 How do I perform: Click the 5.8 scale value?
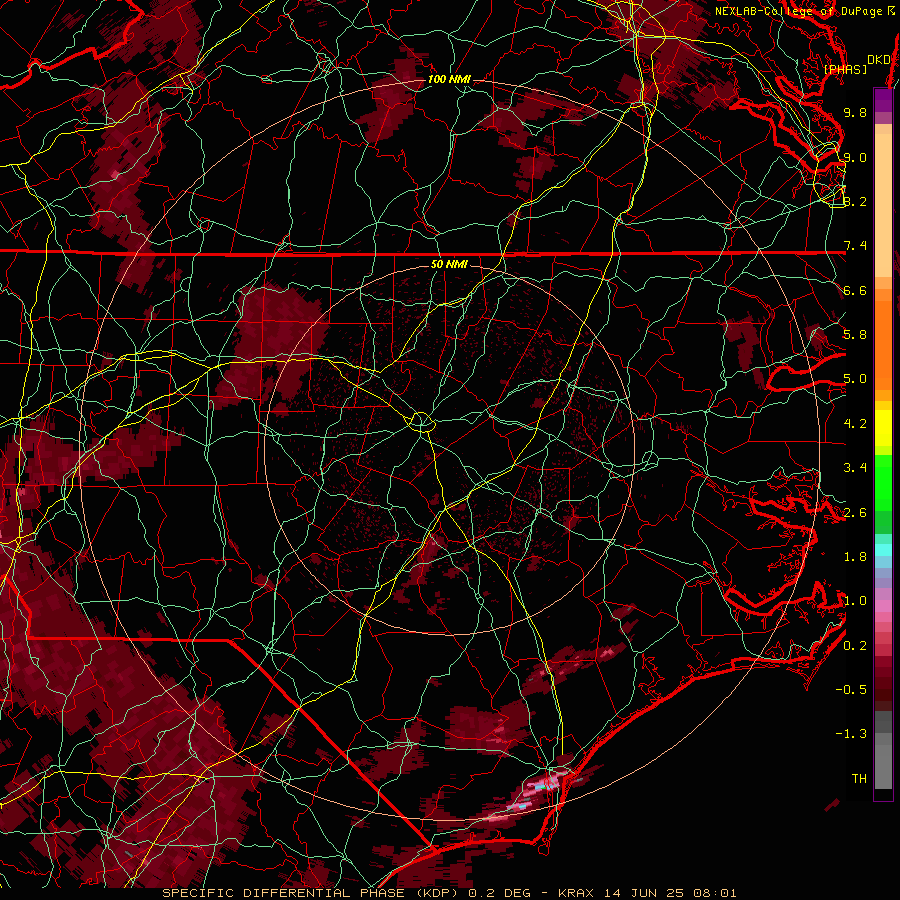coord(855,335)
